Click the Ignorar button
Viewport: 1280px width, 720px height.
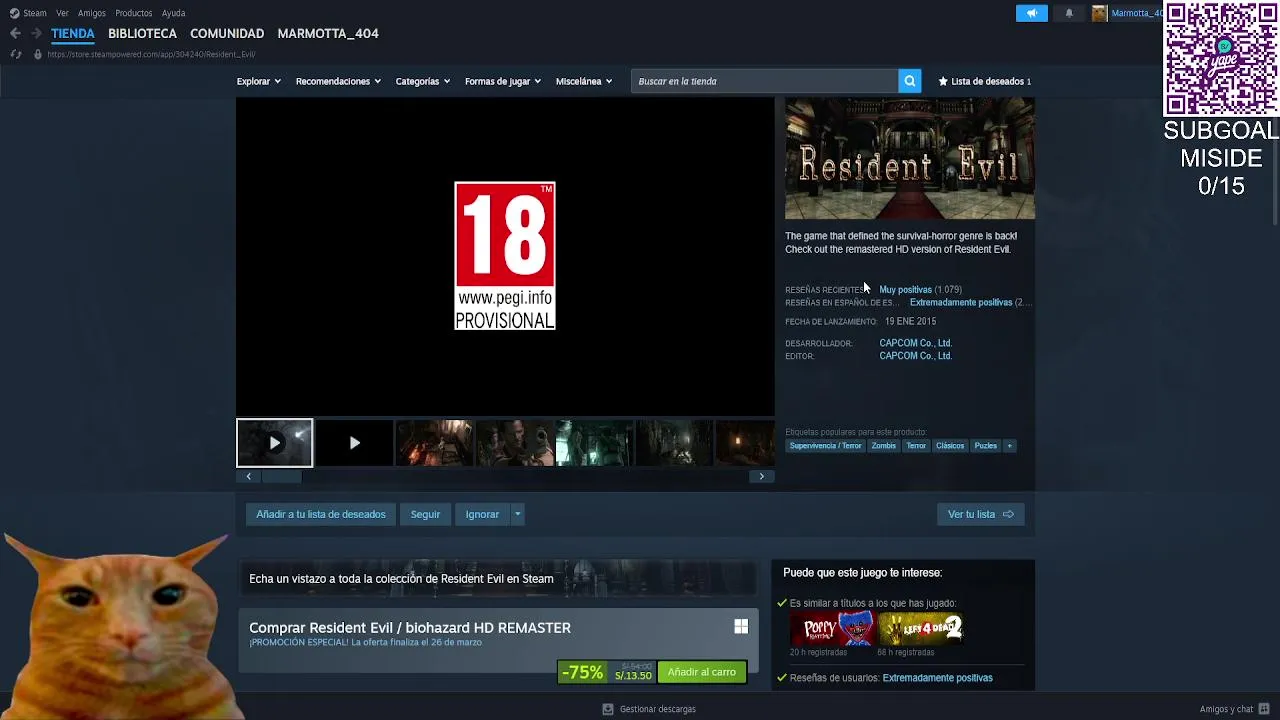click(x=482, y=514)
